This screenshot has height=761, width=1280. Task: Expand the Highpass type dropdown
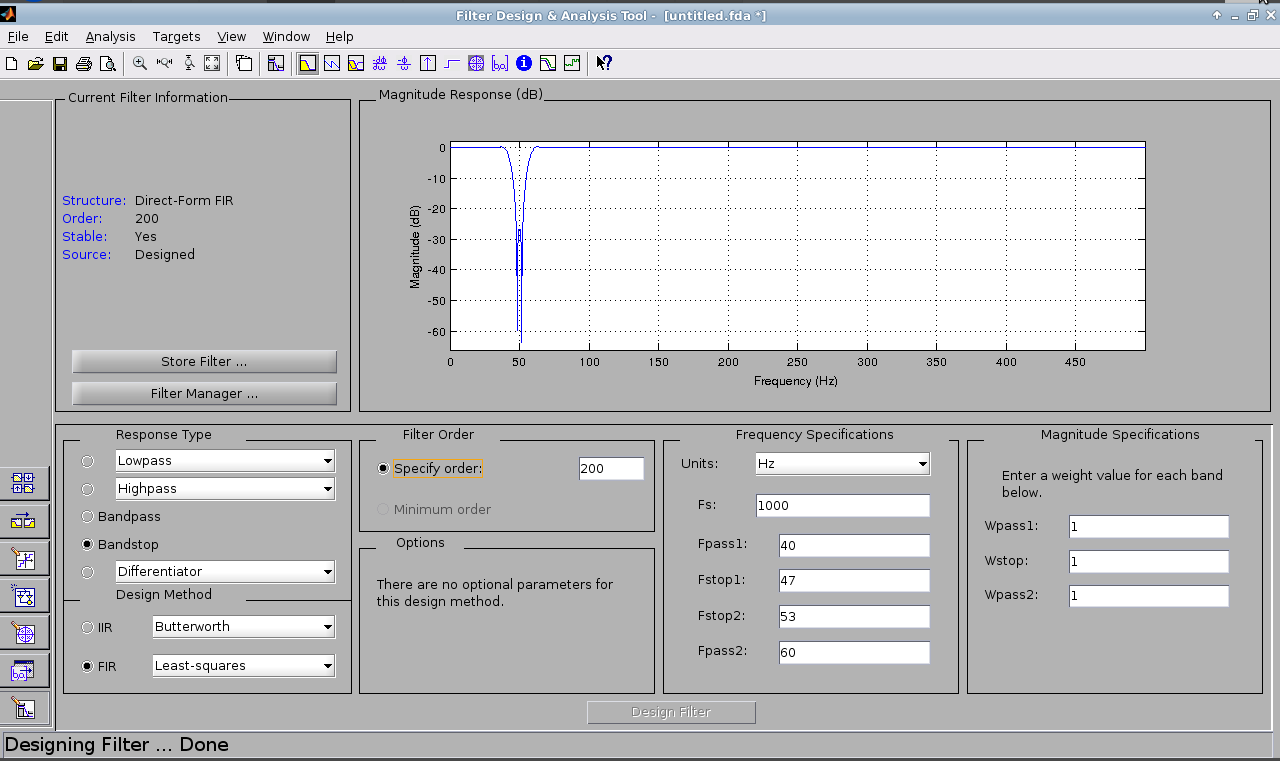(225, 489)
